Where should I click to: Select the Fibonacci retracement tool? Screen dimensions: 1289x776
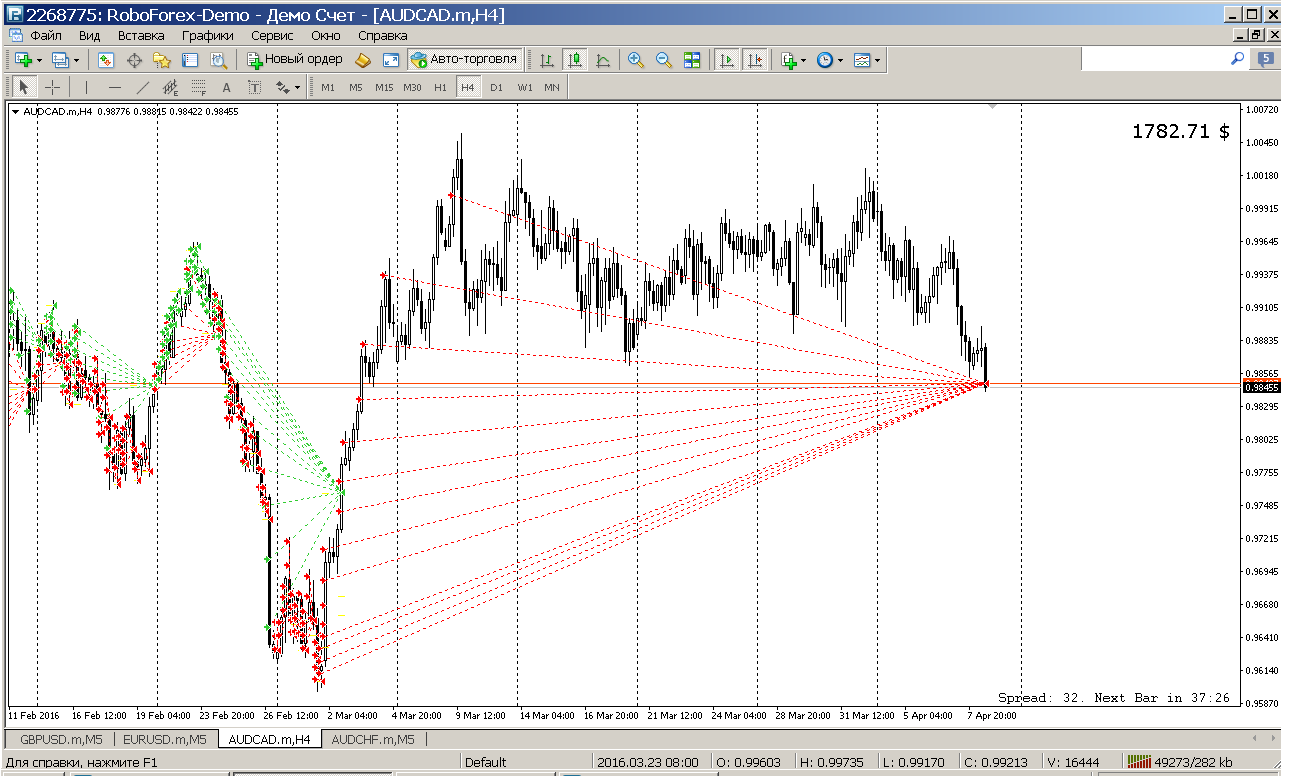(x=198, y=87)
